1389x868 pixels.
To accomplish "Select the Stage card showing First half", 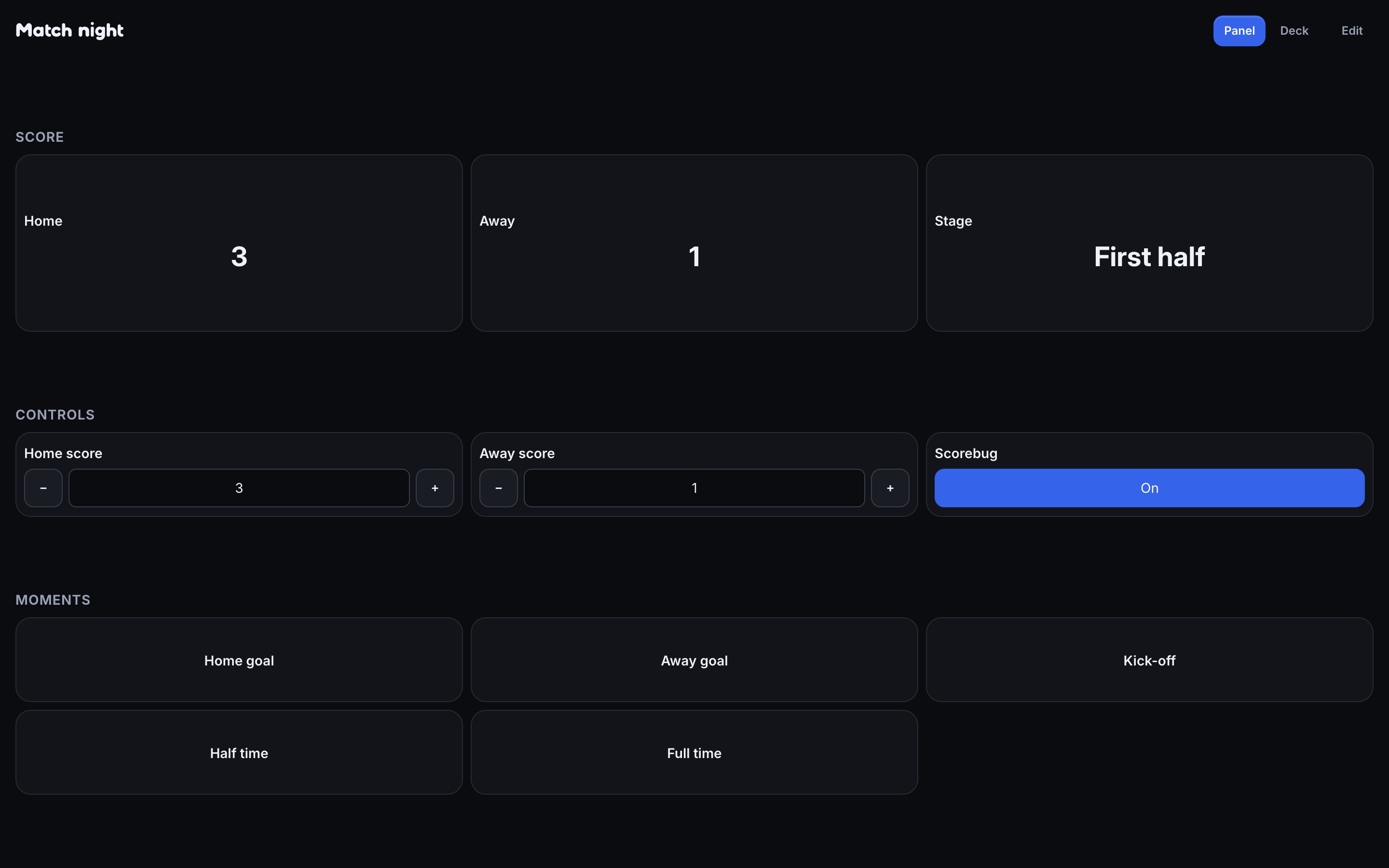I will pyautogui.click(x=1149, y=243).
